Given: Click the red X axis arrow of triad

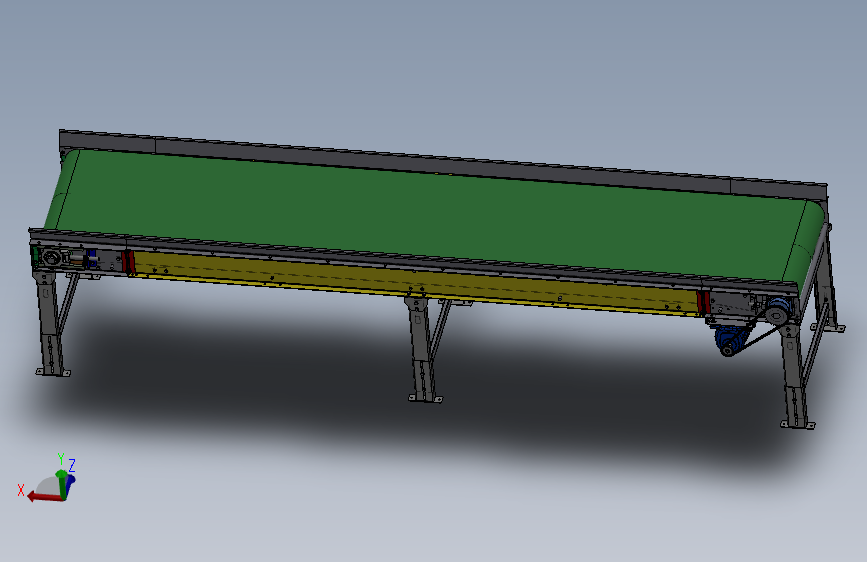Looking at the screenshot, I should [x=43, y=497].
